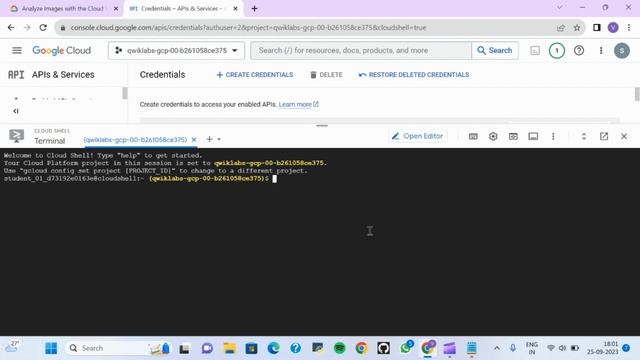Image resolution: width=640 pixels, height=360 pixels.
Task: Open the Cloud Shell more options menu
Action: (553, 136)
